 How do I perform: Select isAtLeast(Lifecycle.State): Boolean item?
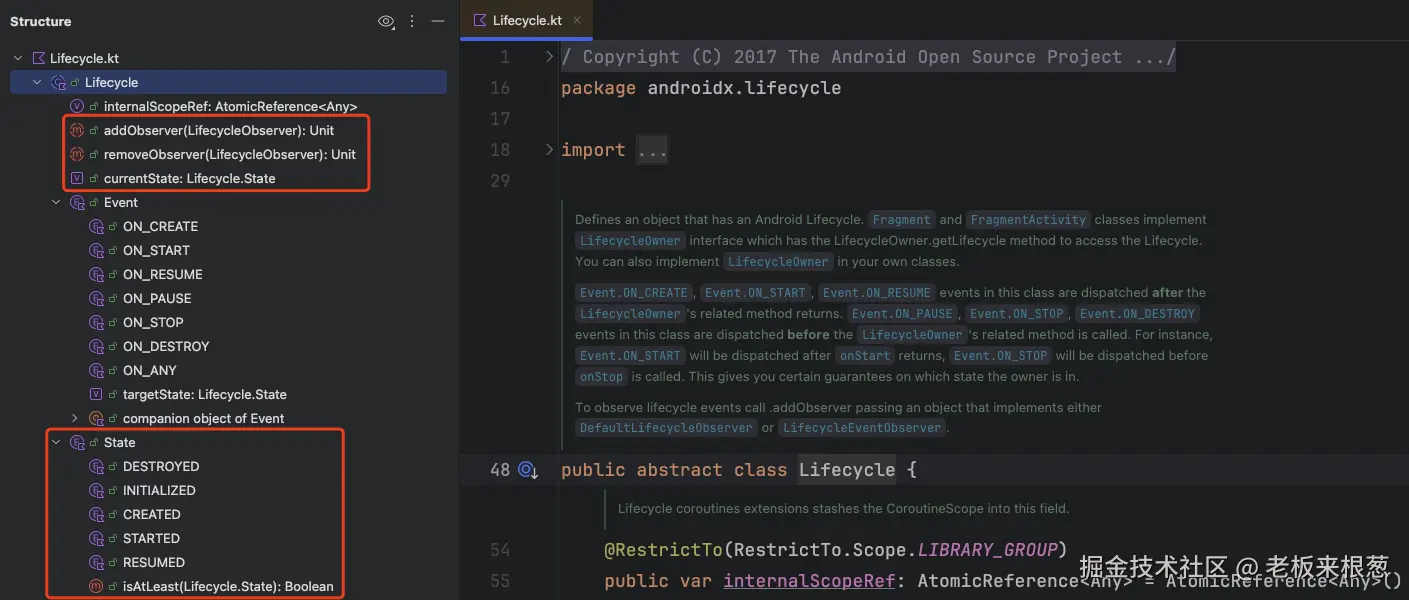click(x=228, y=586)
